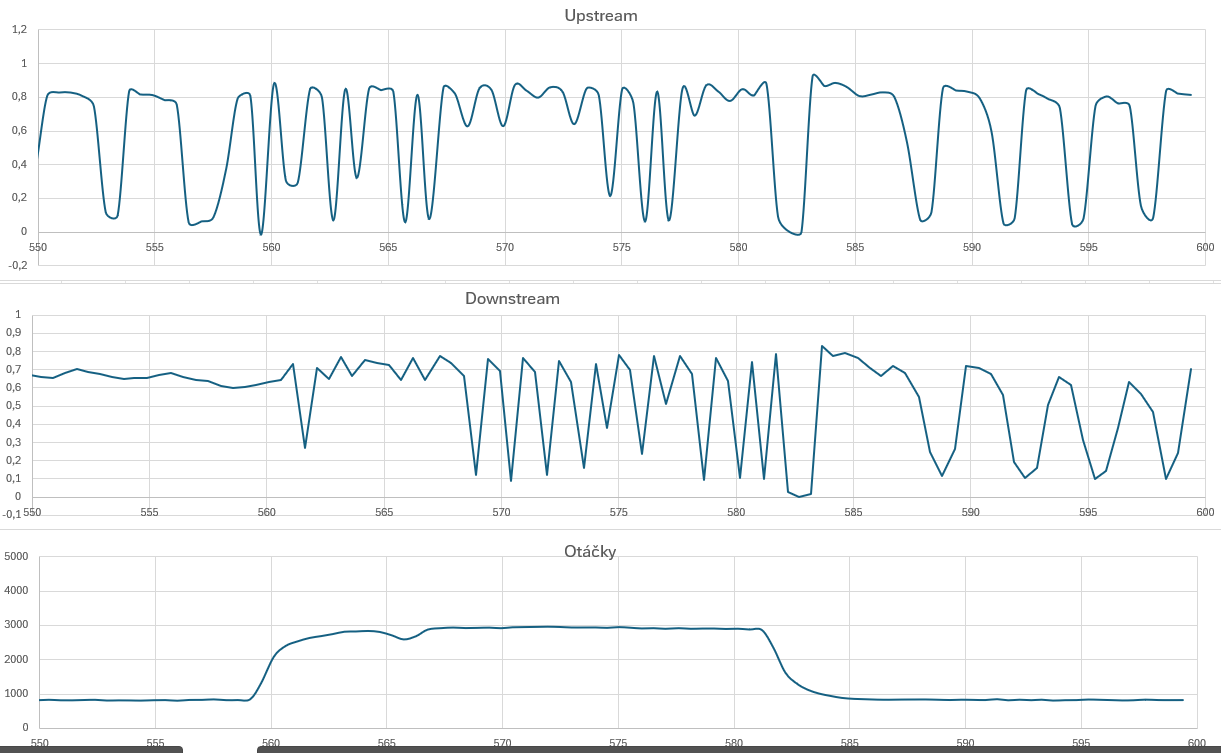Click the -0,2 y-axis label in Upstream chart
The height and width of the screenshot is (753, 1221).
click(x=17, y=265)
